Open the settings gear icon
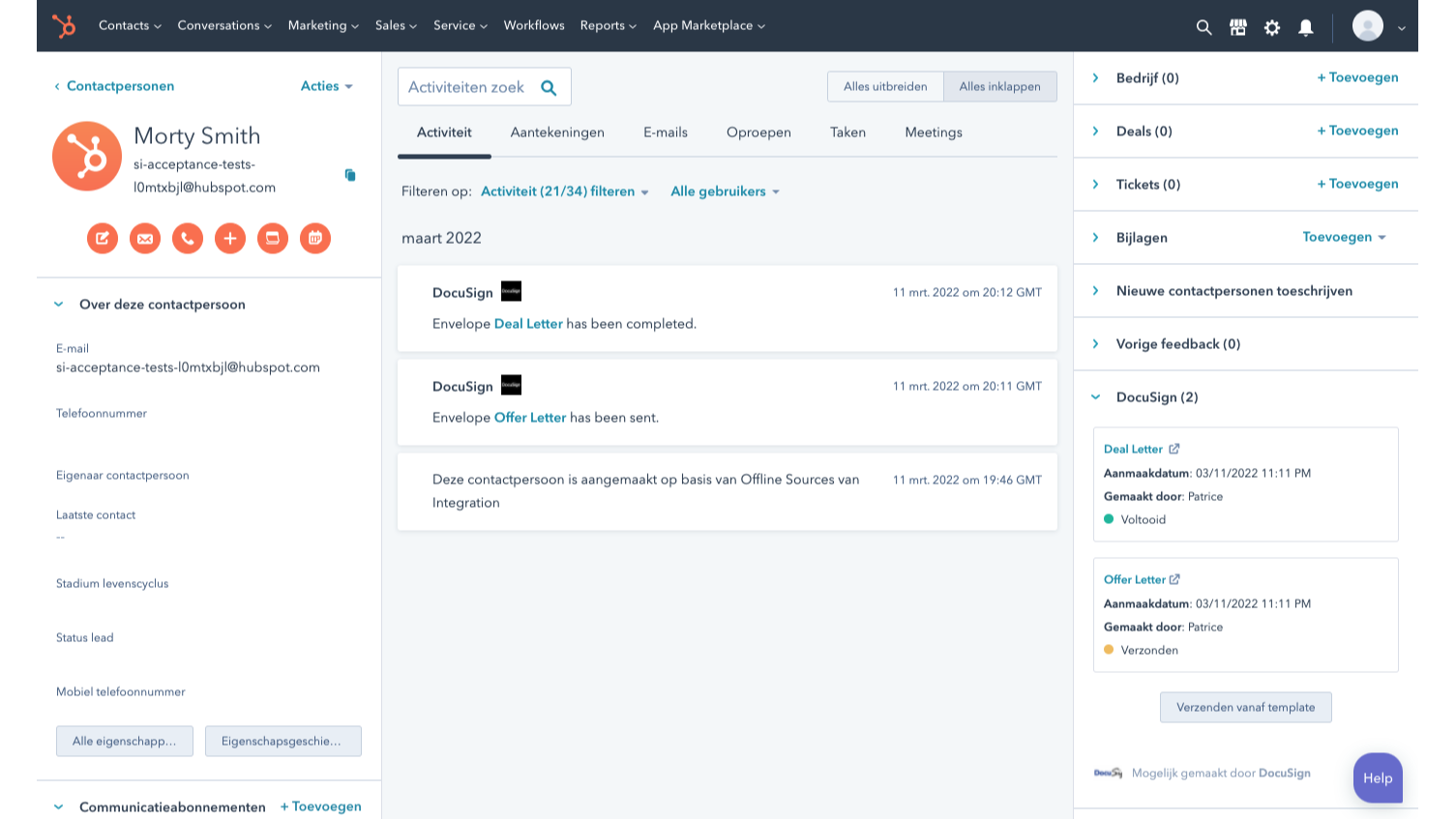Screen dimensions: 1456x819 [1272, 27]
